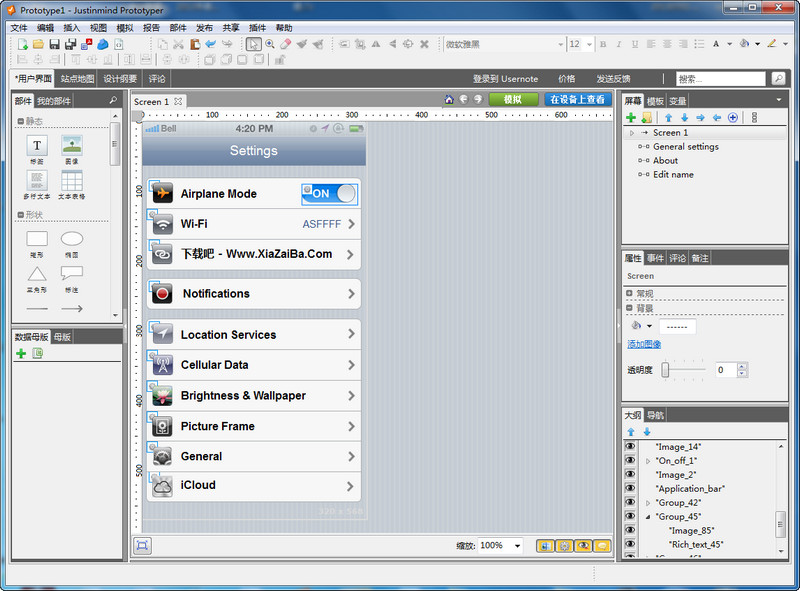Add a new screen with green plus

coord(631,118)
